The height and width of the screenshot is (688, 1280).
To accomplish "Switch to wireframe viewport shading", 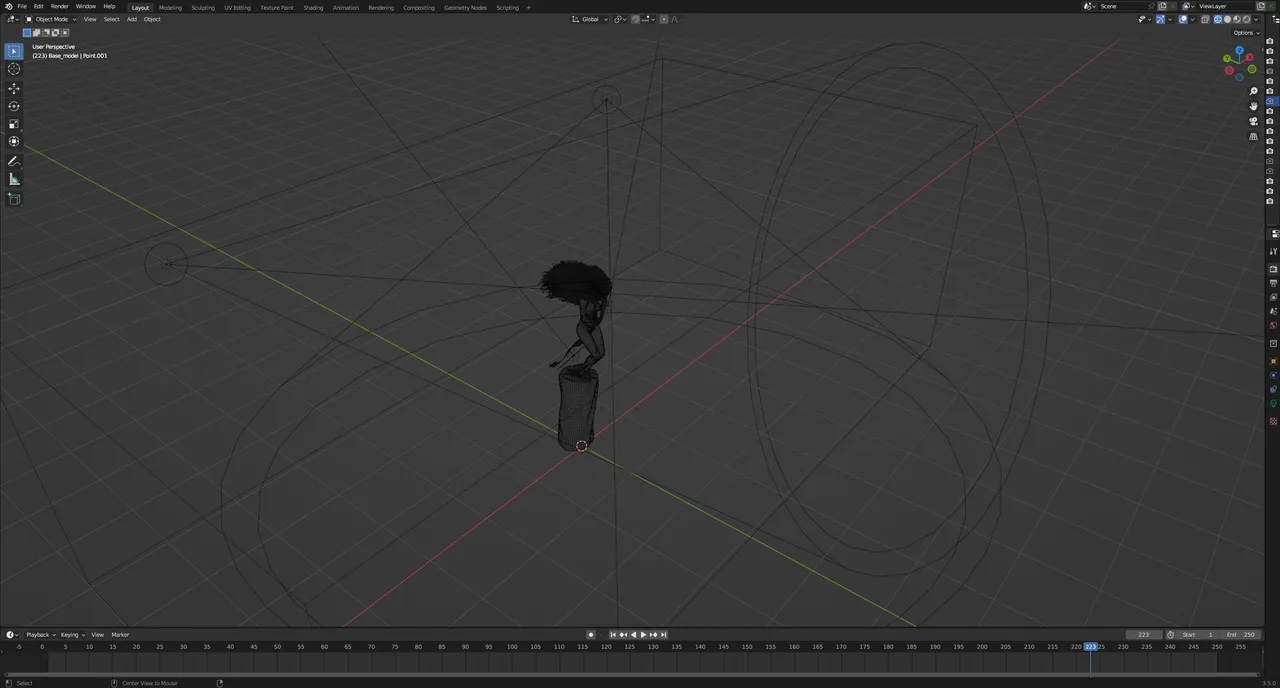I will (1218, 19).
